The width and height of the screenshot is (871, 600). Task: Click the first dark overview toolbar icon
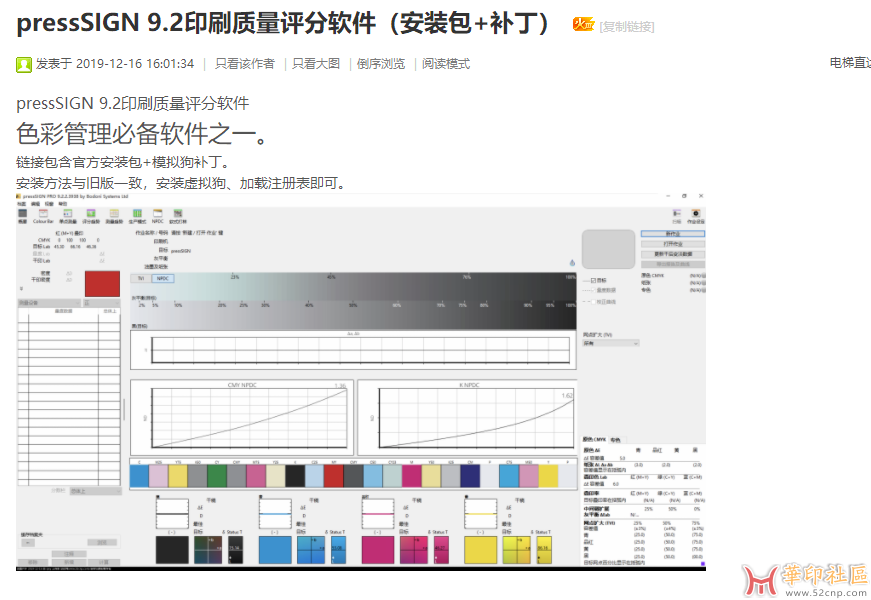pos(23,216)
